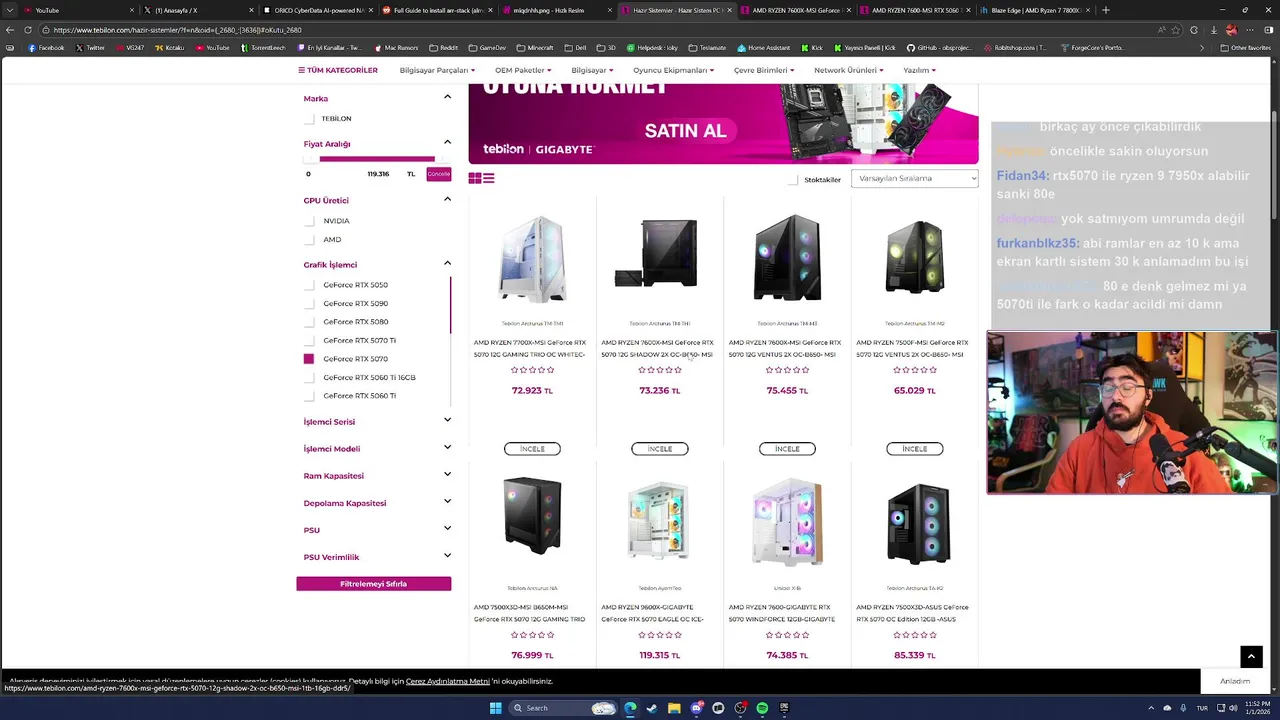This screenshot has width=1280, height=720.
Task: Expand the İşlemci Serisi filter
Action: click(x=447, y=420)
